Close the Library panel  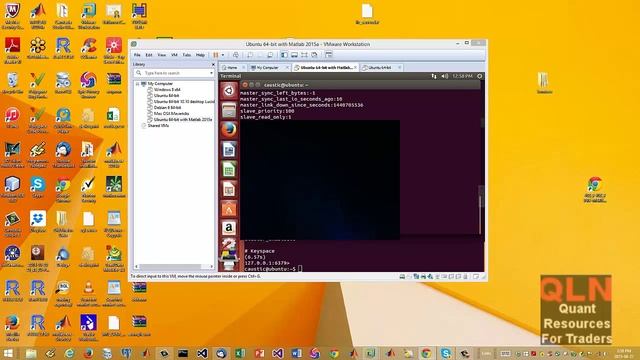click(x=213, y=64)
